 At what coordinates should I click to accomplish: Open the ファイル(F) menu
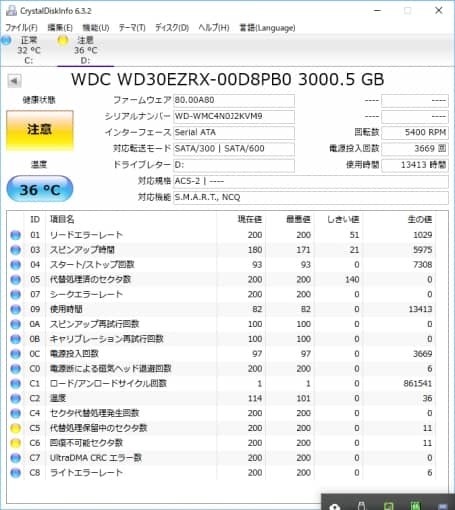[x=21, y=28]
